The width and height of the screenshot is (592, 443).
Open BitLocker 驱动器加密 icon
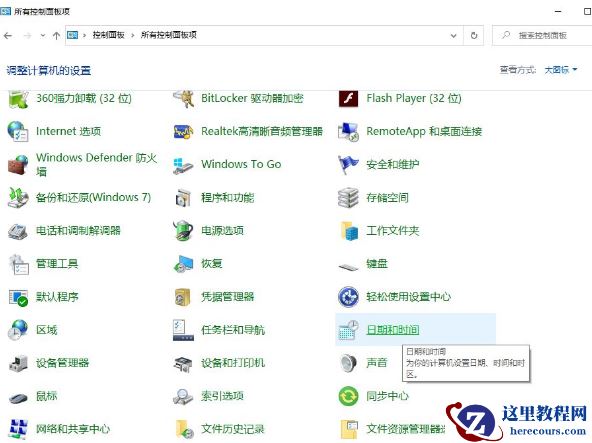(x=183, y=99)
